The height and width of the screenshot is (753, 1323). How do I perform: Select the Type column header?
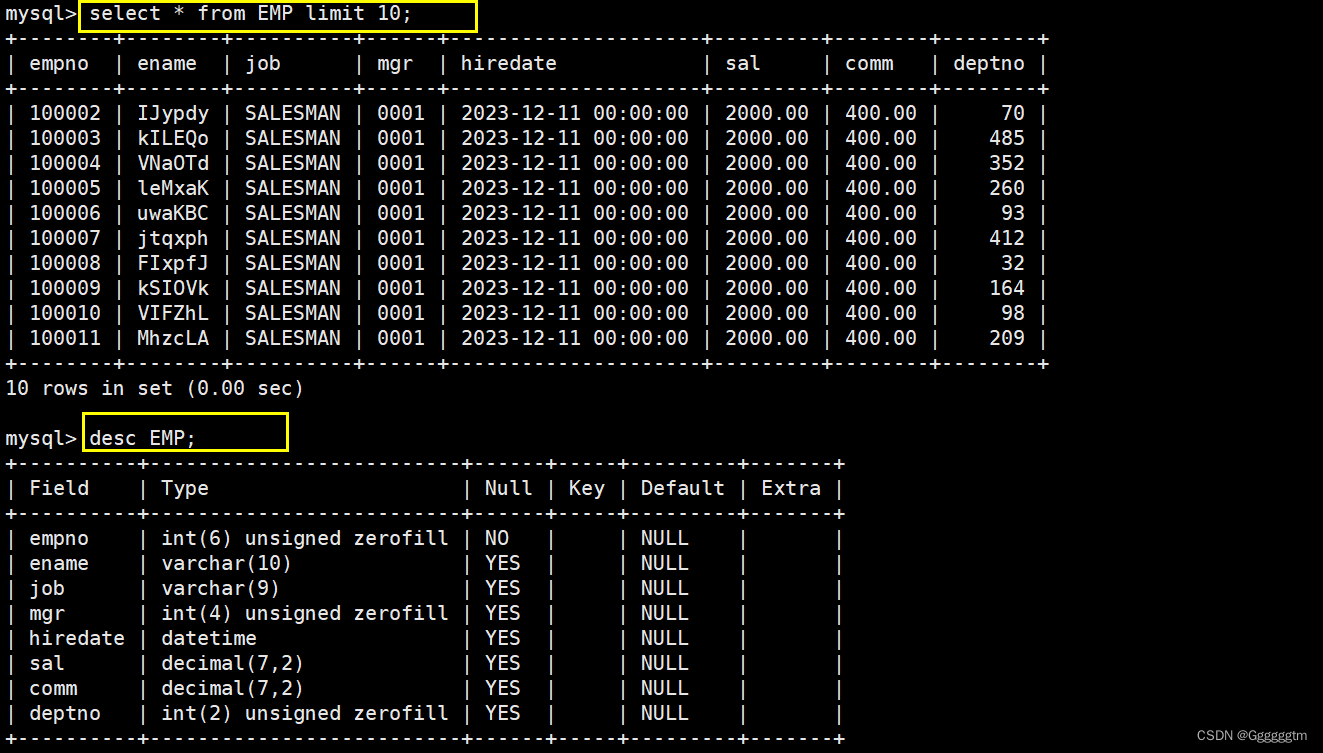(x=185, y=488)
